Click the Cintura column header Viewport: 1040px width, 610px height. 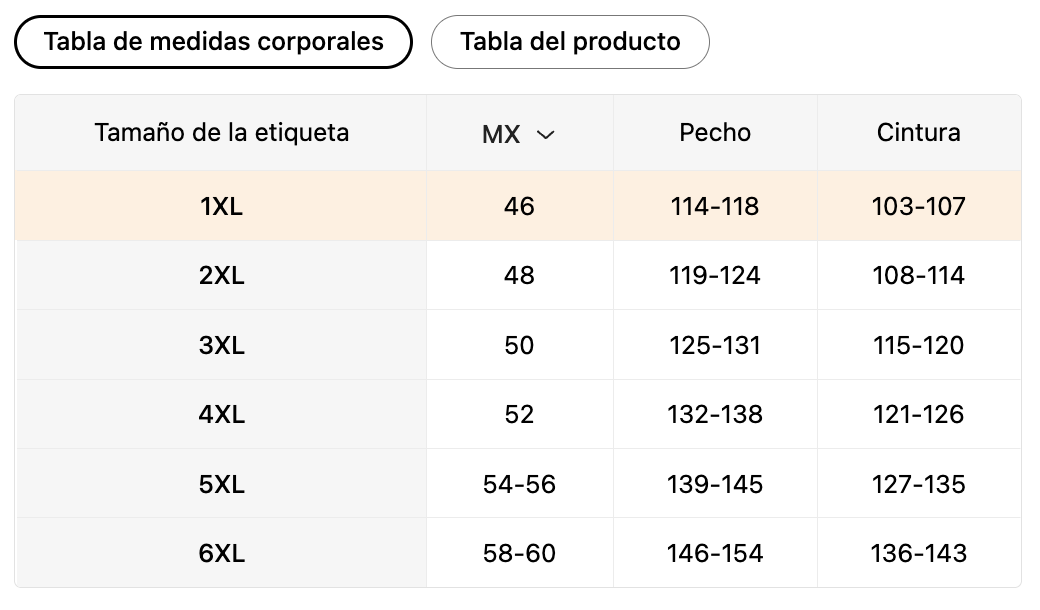(x=919, y=133)
